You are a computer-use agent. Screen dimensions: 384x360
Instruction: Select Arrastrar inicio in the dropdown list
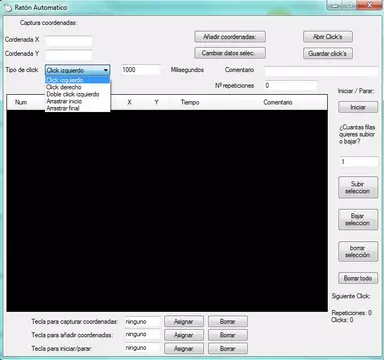[64, 101]
